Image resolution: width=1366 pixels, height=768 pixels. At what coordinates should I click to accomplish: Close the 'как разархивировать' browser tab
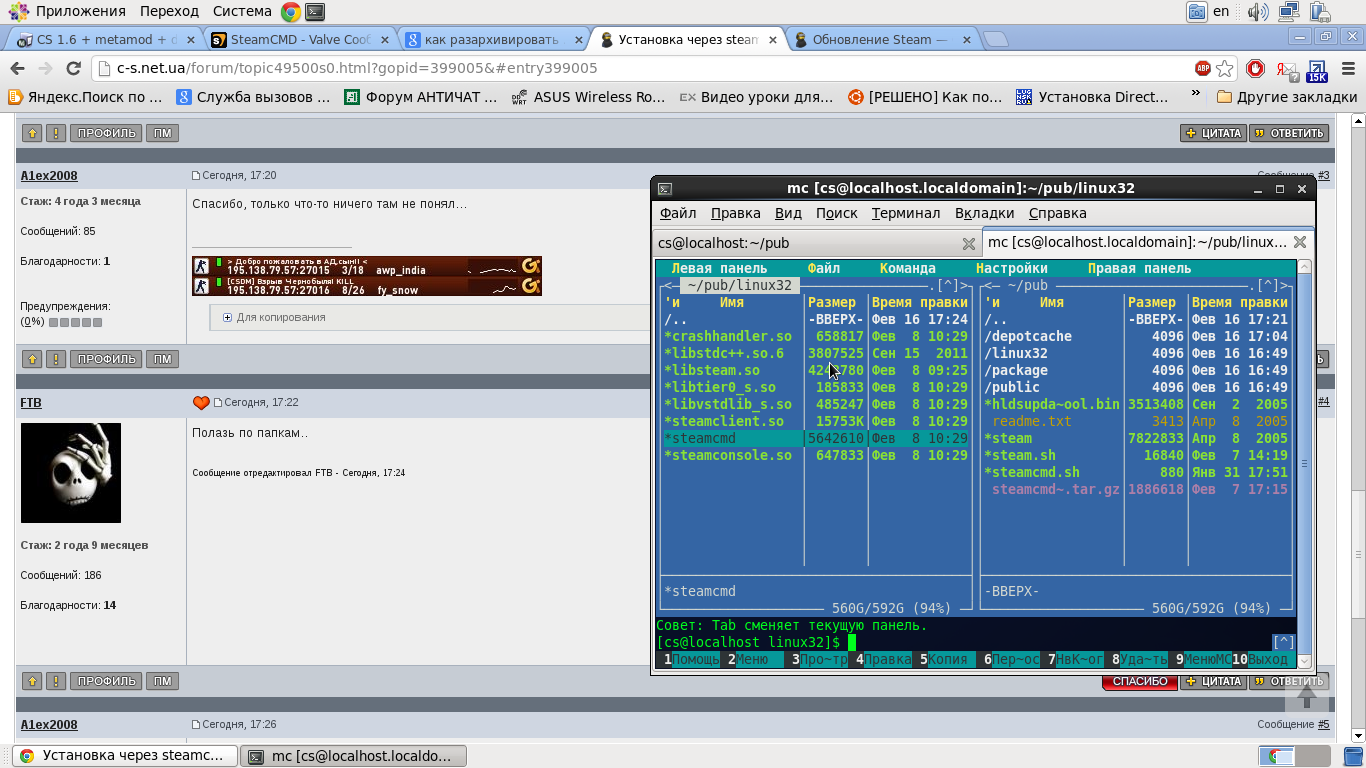coord(578,40)
